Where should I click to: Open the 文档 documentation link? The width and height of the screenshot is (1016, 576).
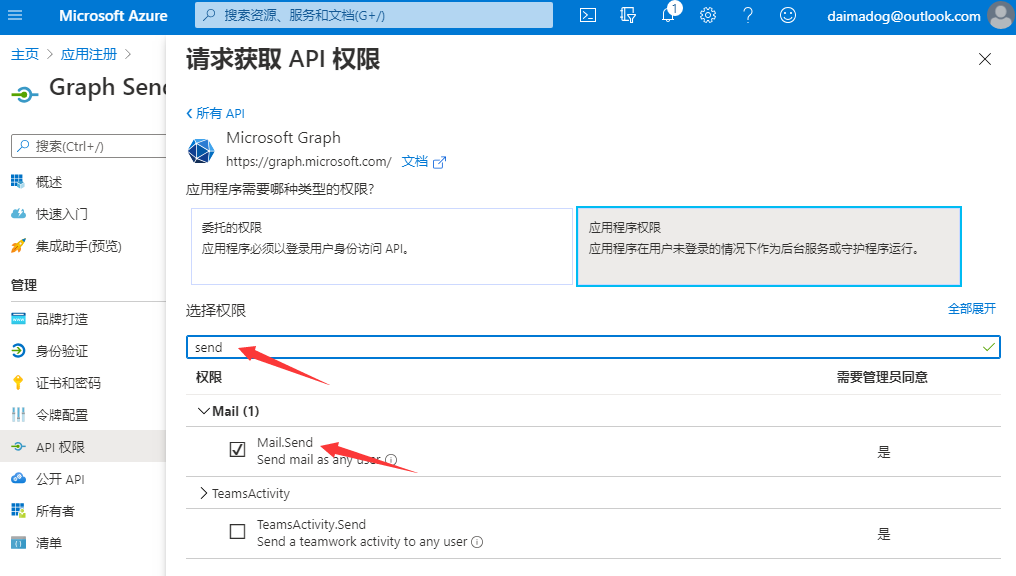tap(415, 161)
